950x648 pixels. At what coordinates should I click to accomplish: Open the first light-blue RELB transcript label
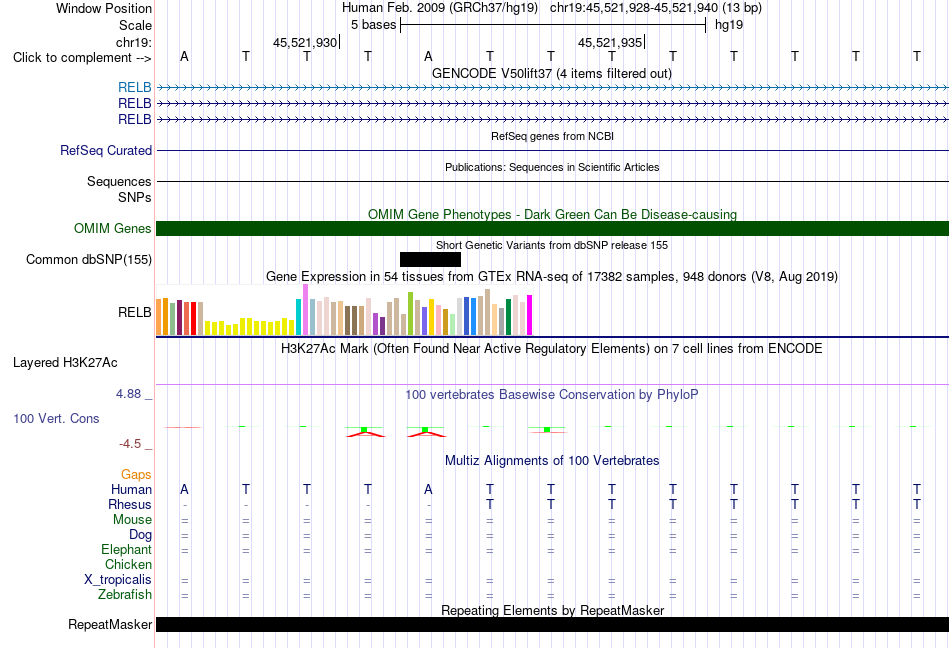coord(135,88)
